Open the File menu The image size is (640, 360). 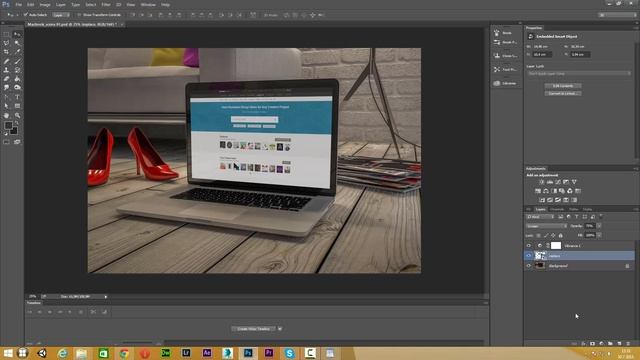tap(18, 4)
